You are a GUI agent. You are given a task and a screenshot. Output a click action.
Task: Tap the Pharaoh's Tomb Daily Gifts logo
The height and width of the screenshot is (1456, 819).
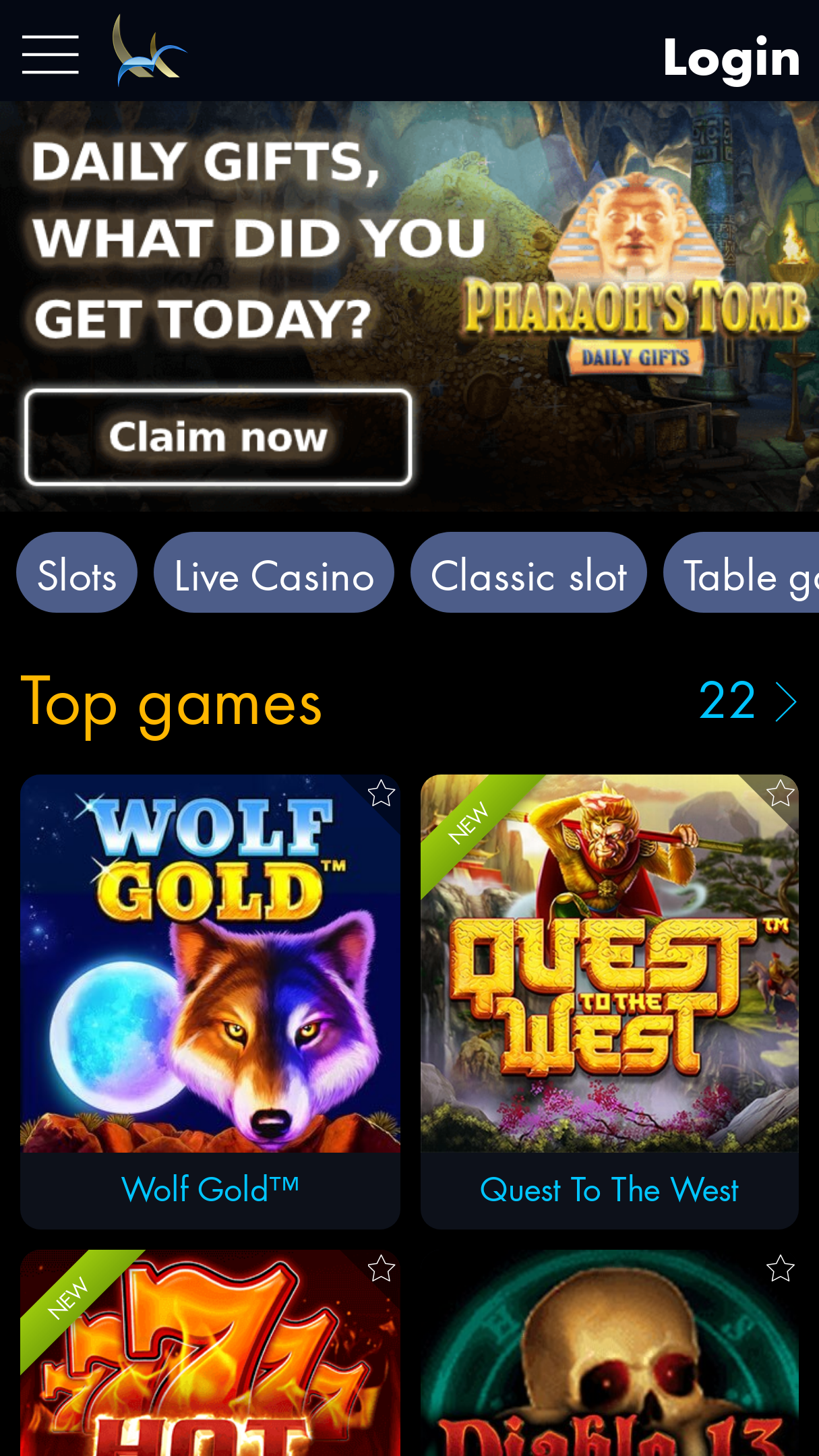[635, 276]
